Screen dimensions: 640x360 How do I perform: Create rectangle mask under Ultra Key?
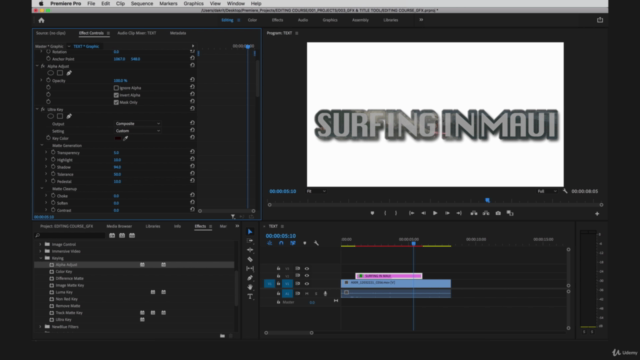60,116
